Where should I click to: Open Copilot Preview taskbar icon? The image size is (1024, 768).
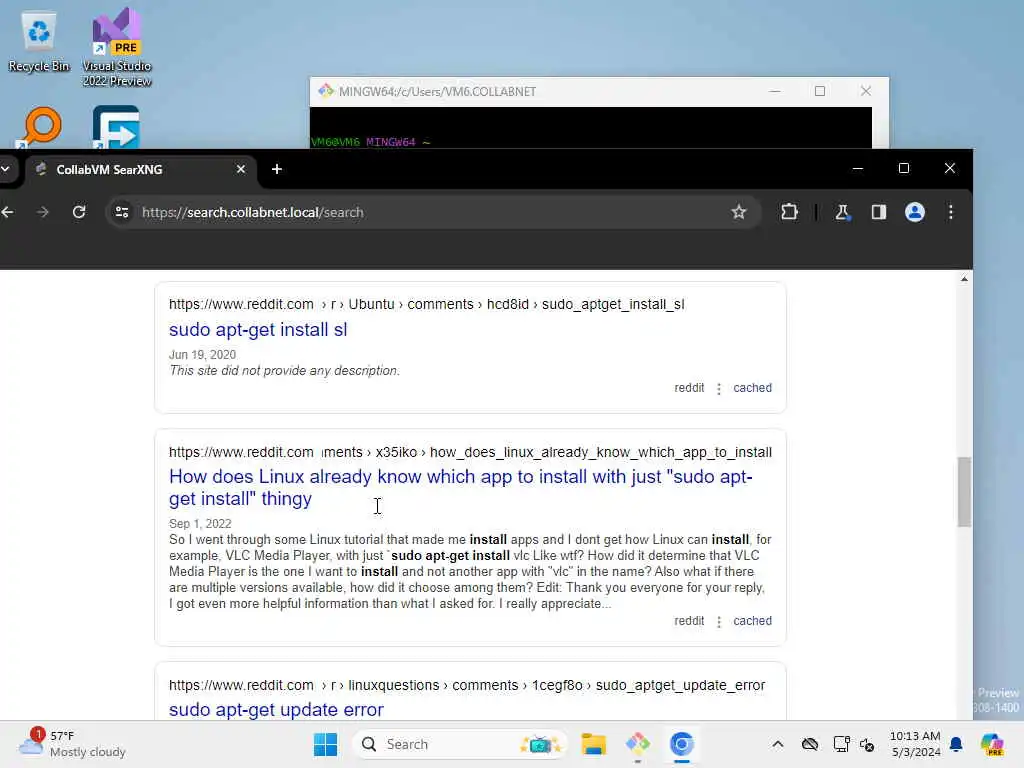pos(992,744)
